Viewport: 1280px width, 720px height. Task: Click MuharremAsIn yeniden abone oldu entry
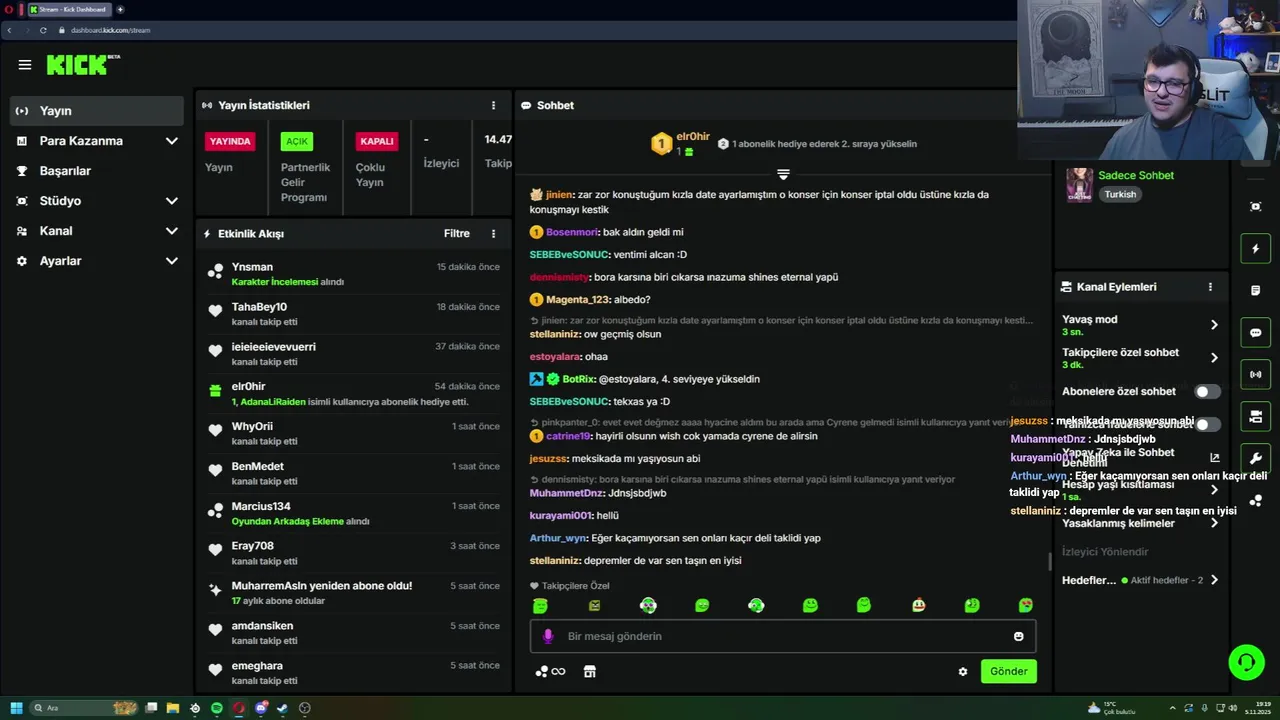tap(355, 593)
